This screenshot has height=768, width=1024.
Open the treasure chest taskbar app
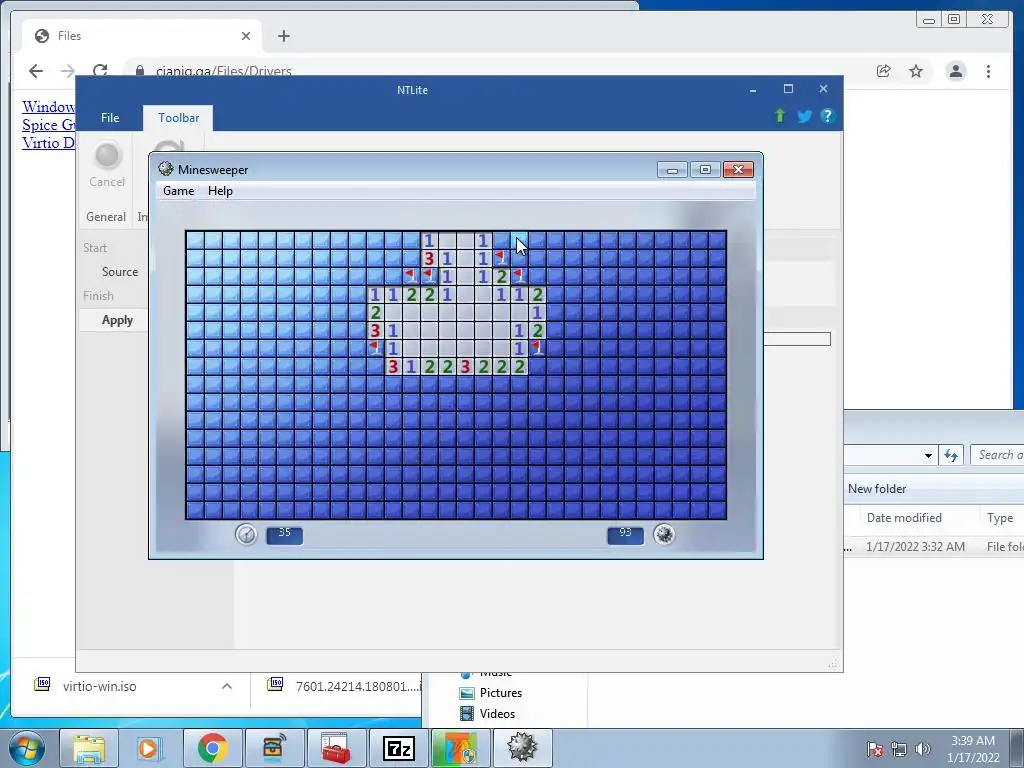point(274,748)
